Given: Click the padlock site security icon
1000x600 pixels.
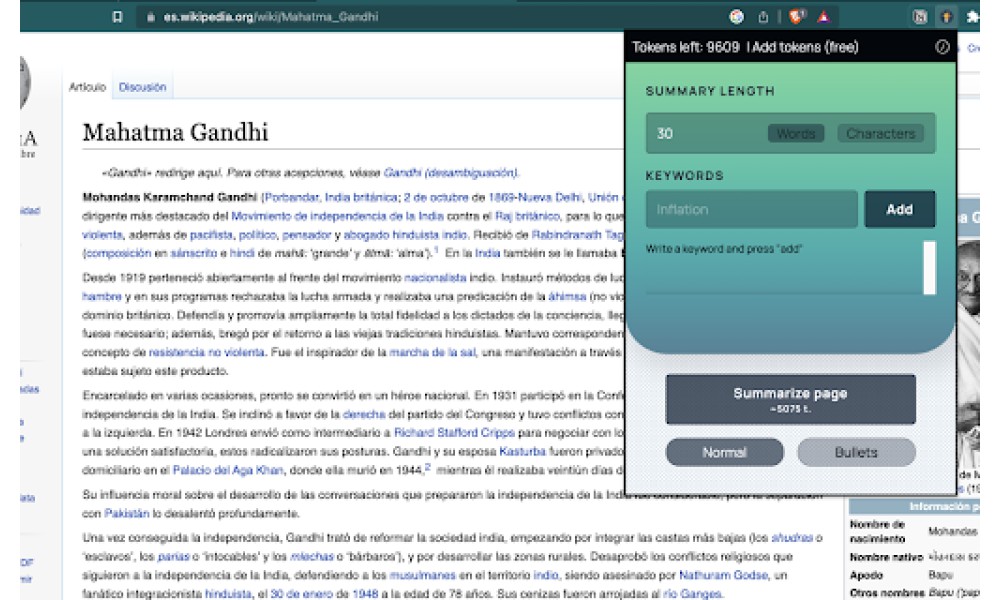Looking at the screenshot, I should point(151,17).
